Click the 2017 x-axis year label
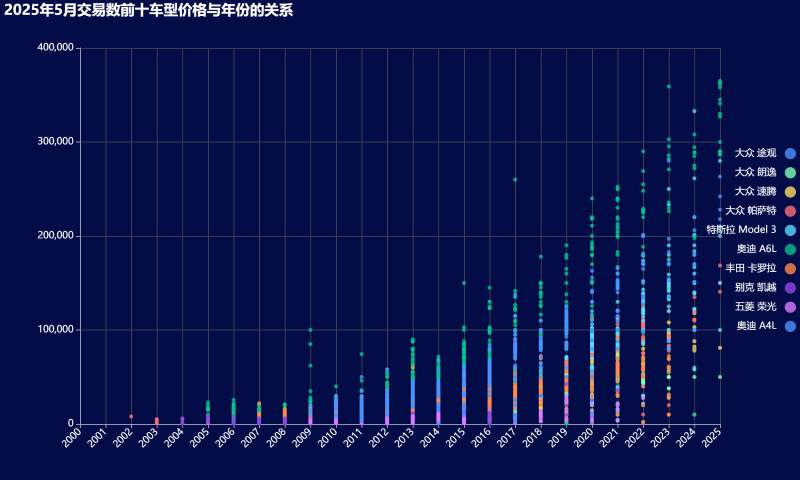This screenshot has width=800, height=480. pos(507,437)
